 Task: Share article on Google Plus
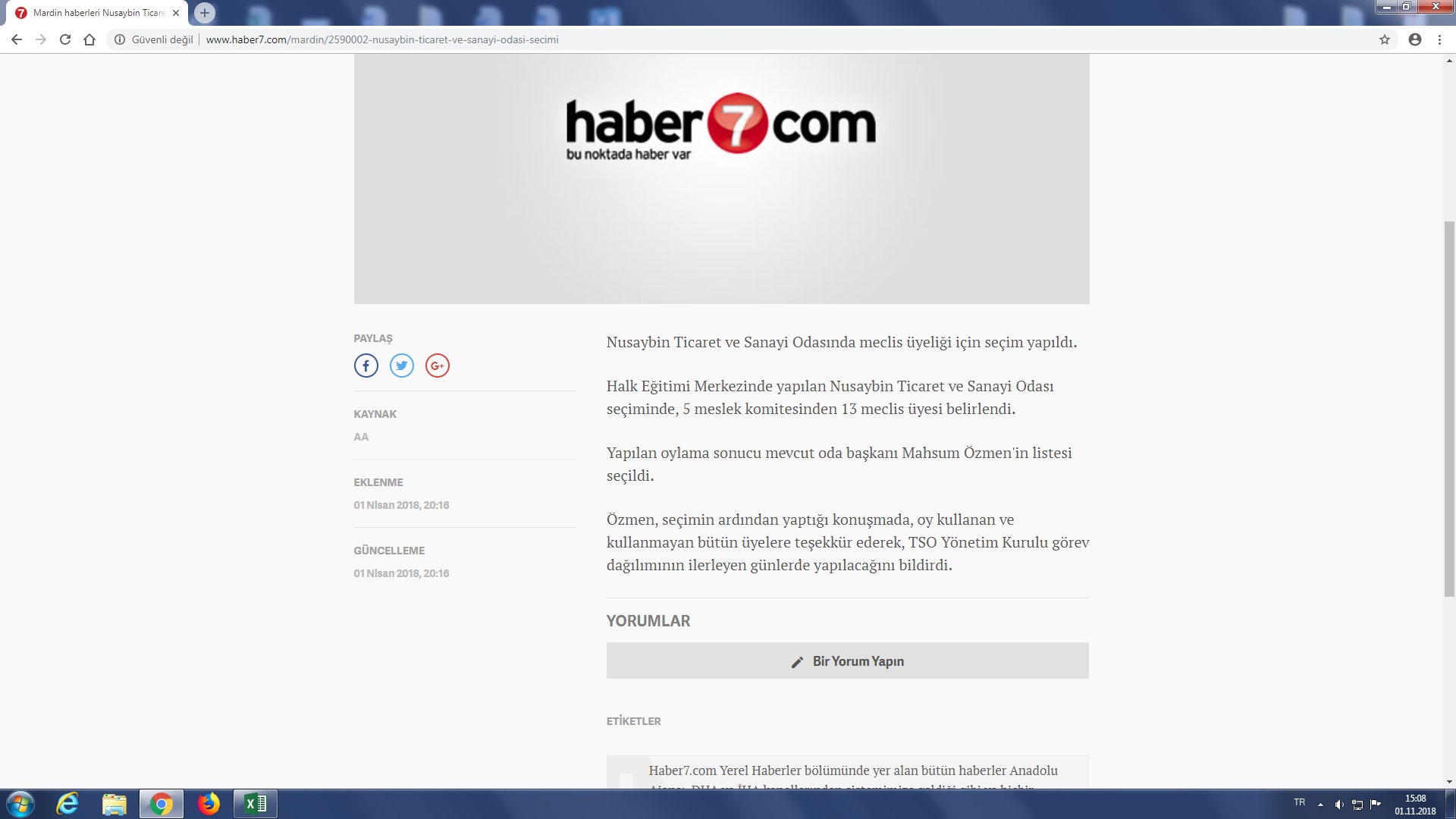(438, 366)
